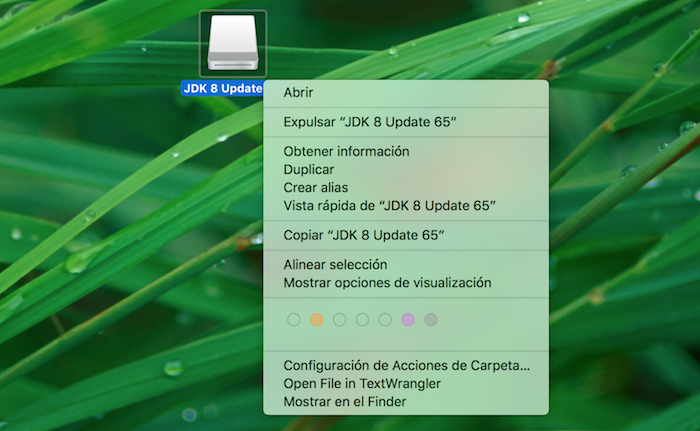
Task: Click the fifth color tag circle
Action: [385, 320]
